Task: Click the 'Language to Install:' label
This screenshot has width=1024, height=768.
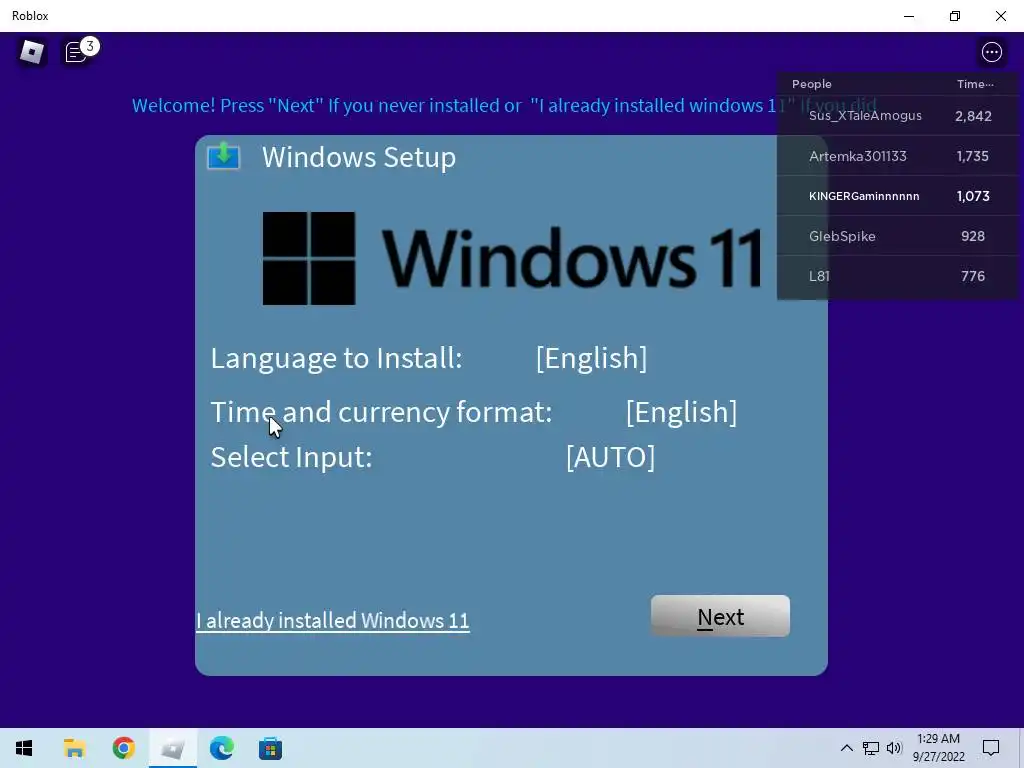Action: (x=336, y=358)
